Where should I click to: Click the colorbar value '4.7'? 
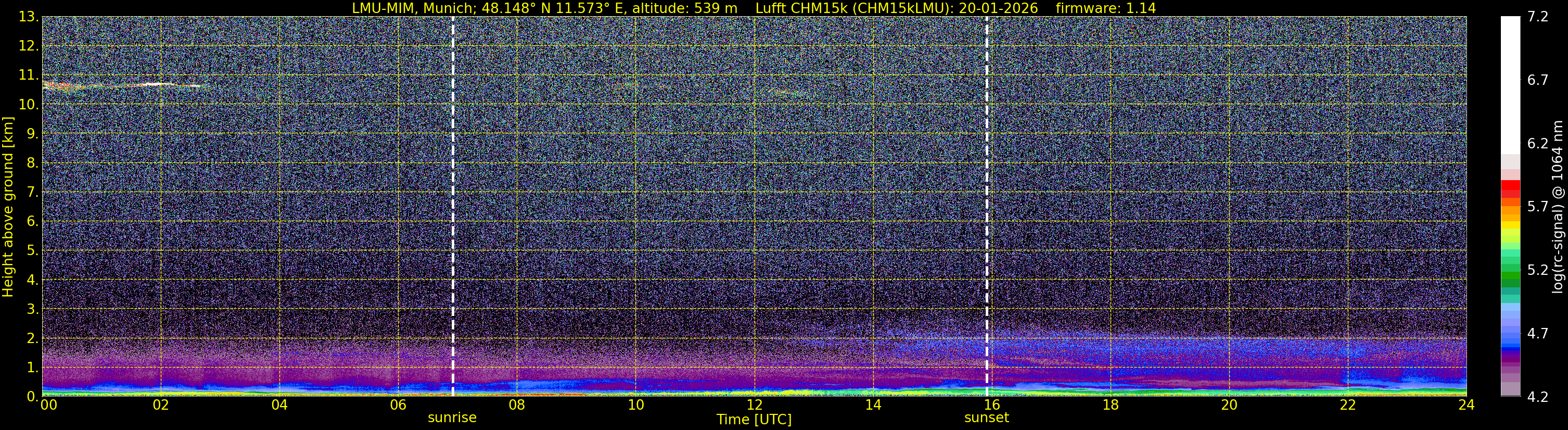(1538, 334)
